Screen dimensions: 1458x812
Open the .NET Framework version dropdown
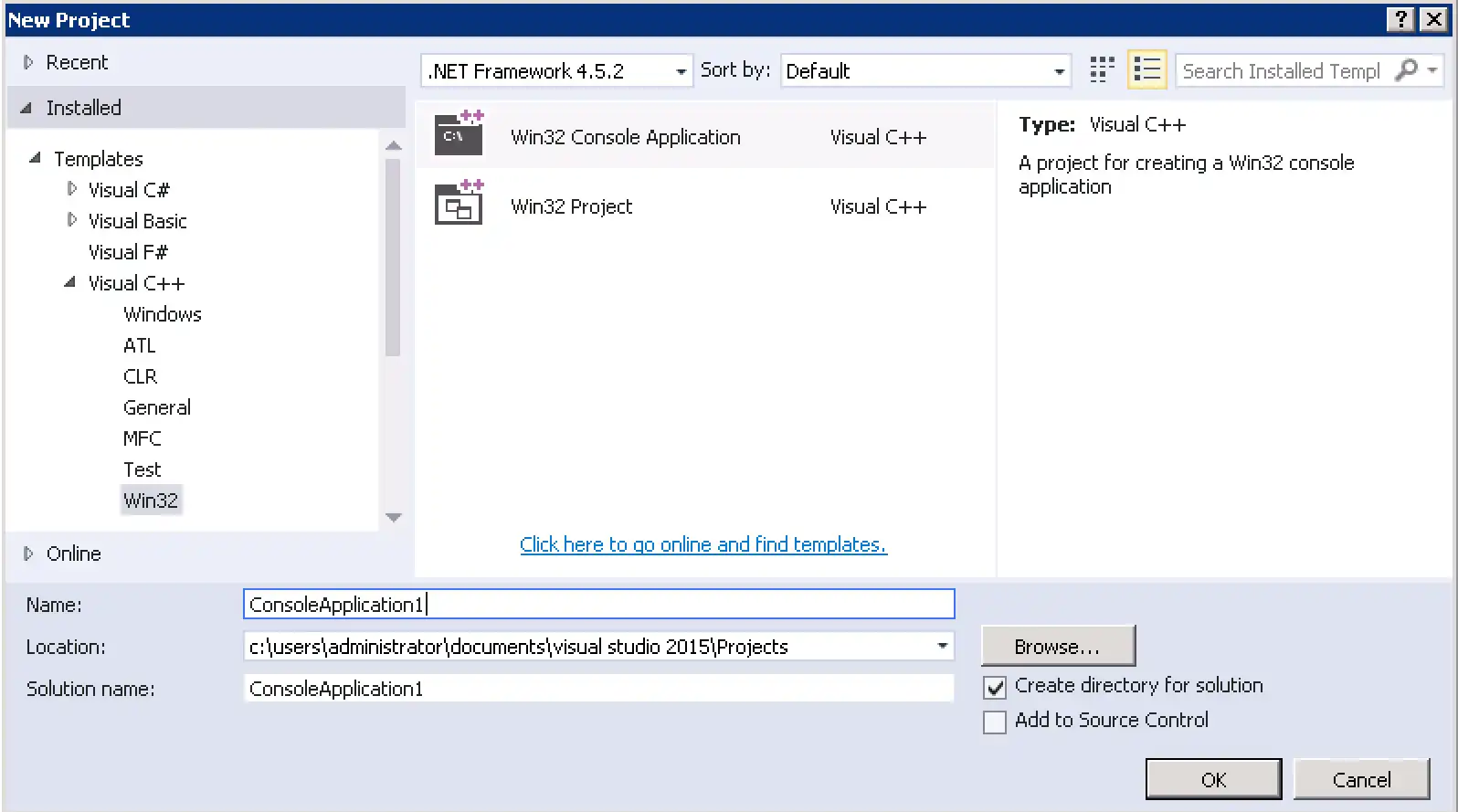pyautogui.click(x=681, y=71)
